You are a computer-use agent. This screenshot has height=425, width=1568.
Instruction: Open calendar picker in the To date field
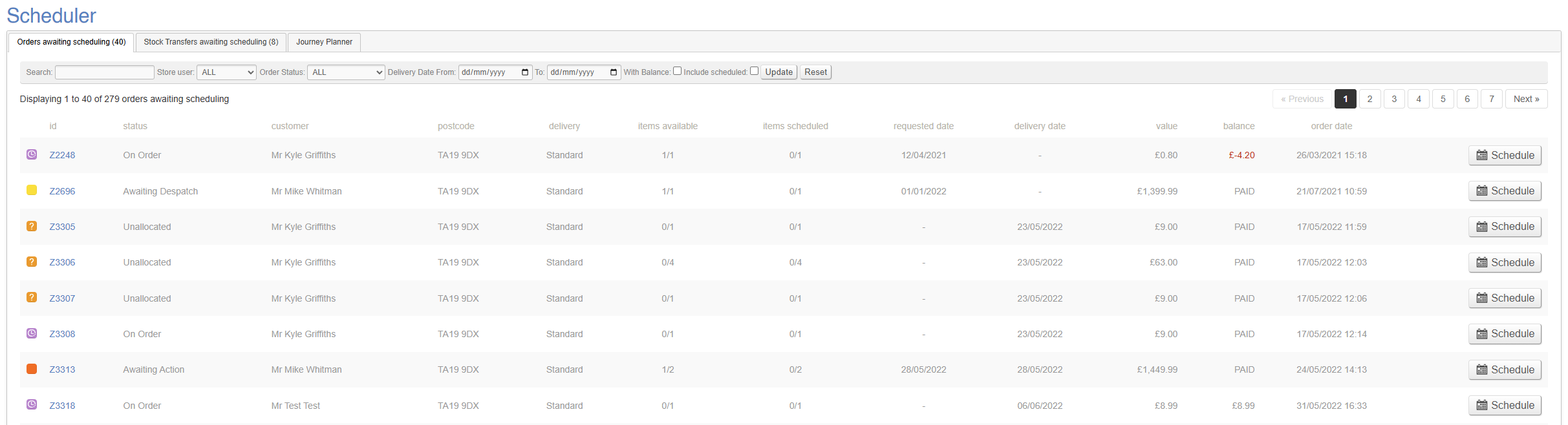pyautogui.click(x=614, y=72)
